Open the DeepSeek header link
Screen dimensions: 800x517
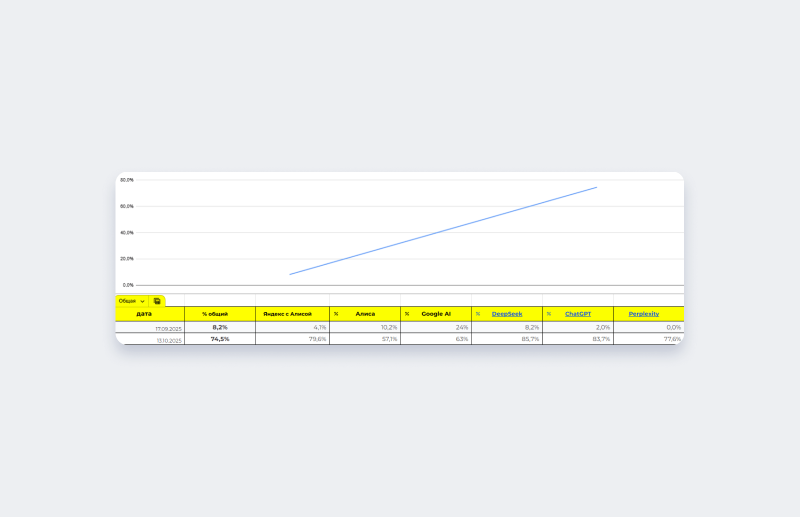point(507,314)
